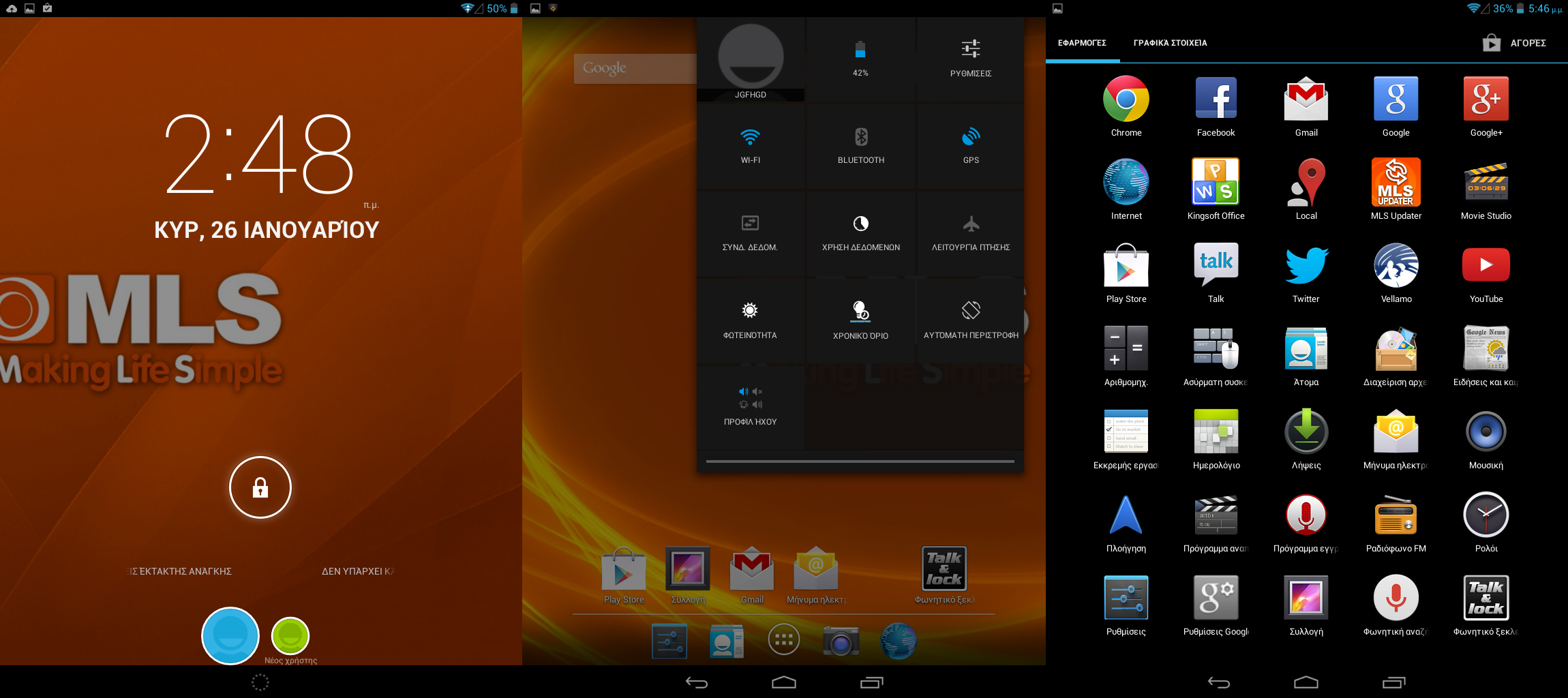Open the calculator app Αριθμομηχ.
The image size is (1568, 698).
pos(1126,348)
